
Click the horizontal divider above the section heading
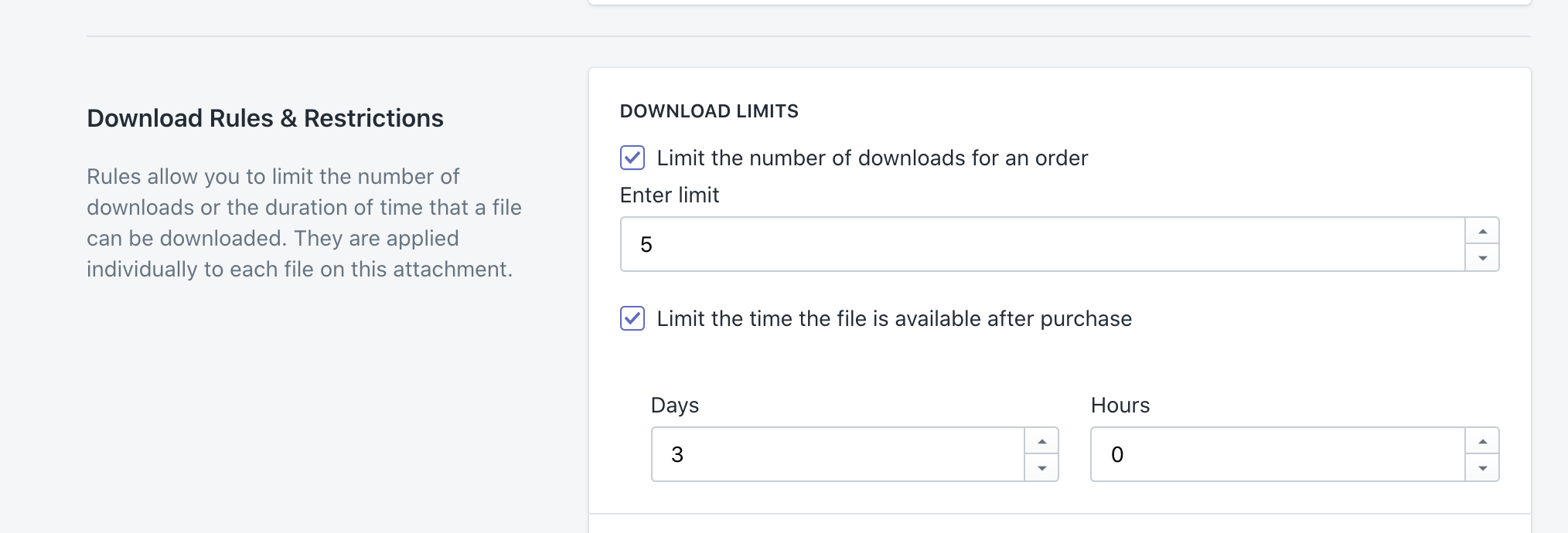click(x=808, y=36)
